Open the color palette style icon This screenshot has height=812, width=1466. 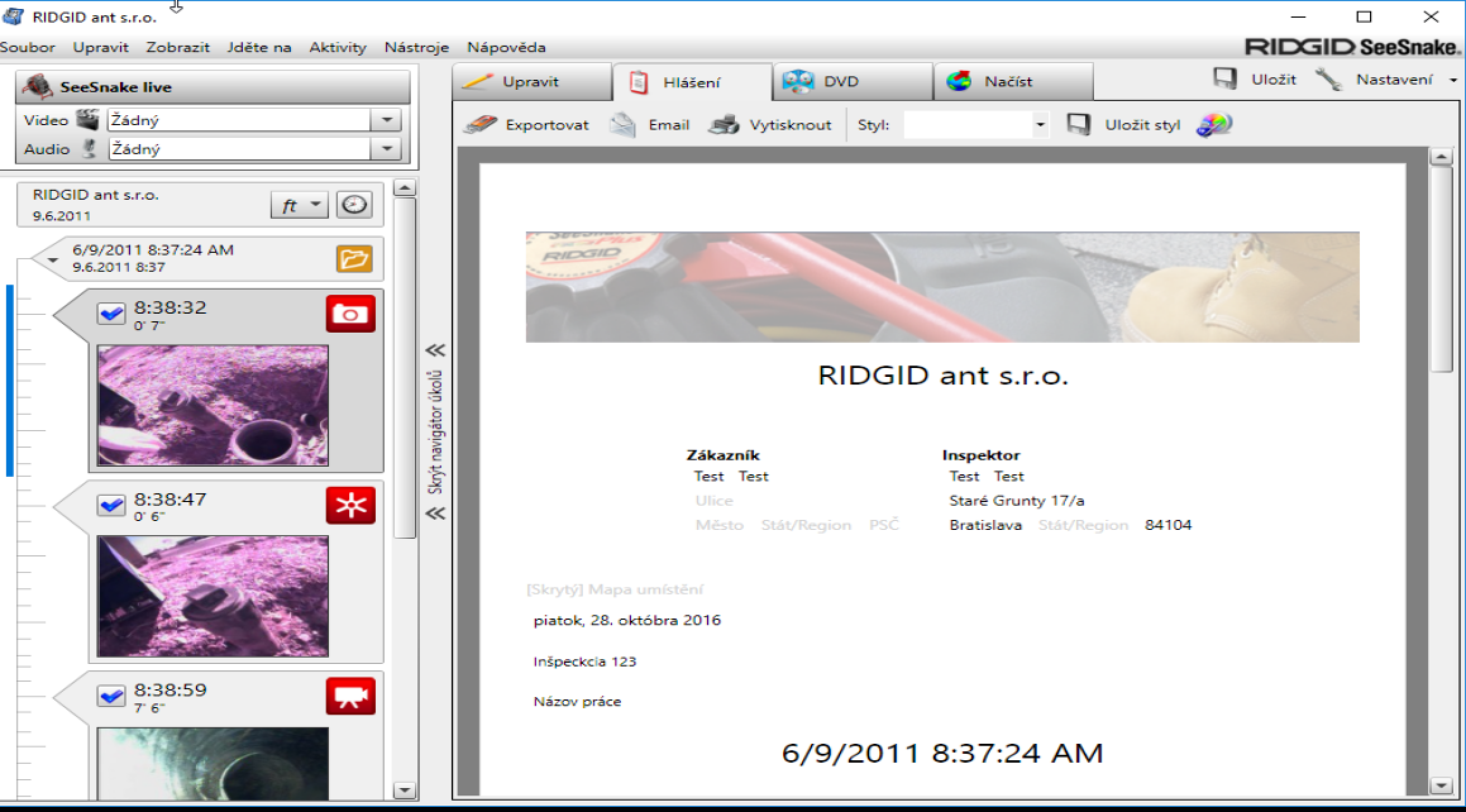[1214, 125]
